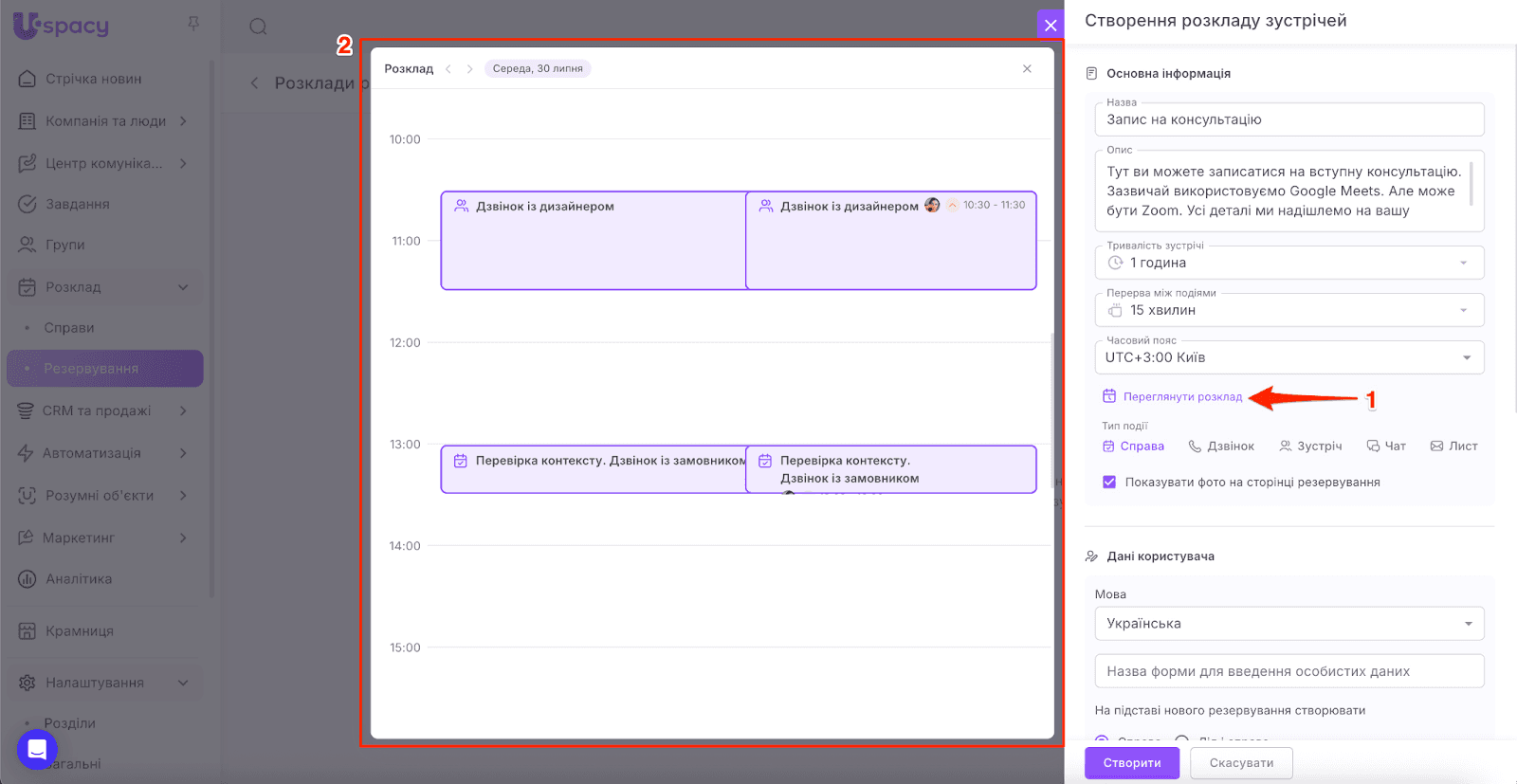Expand CRM та продажі submenu
Image resolution: width=1517 pixels, height=784 pixels.
(183, 410)
